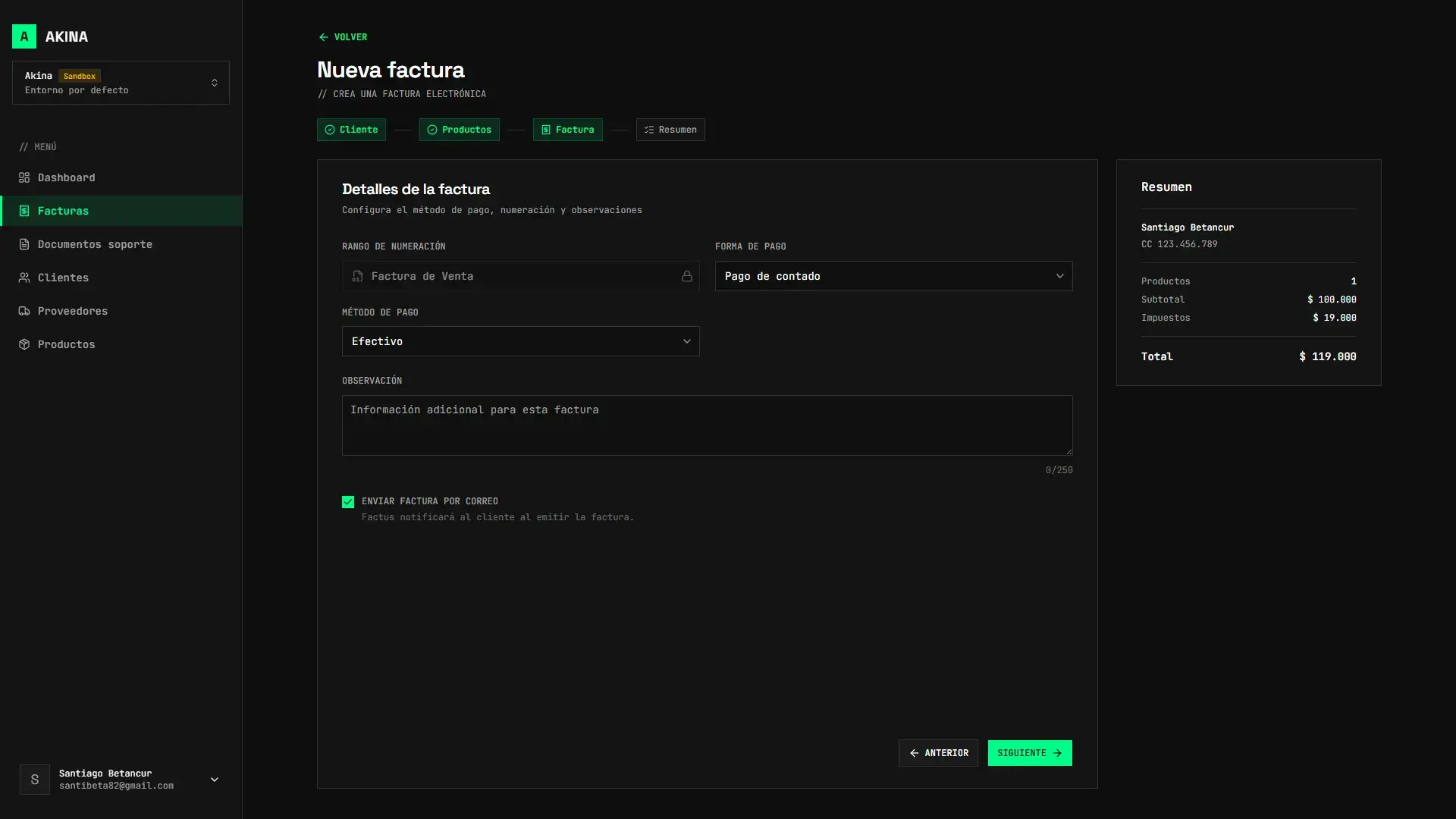Select the Factura step tab
Screen dimensions: 1456x819
click(567, 130)
